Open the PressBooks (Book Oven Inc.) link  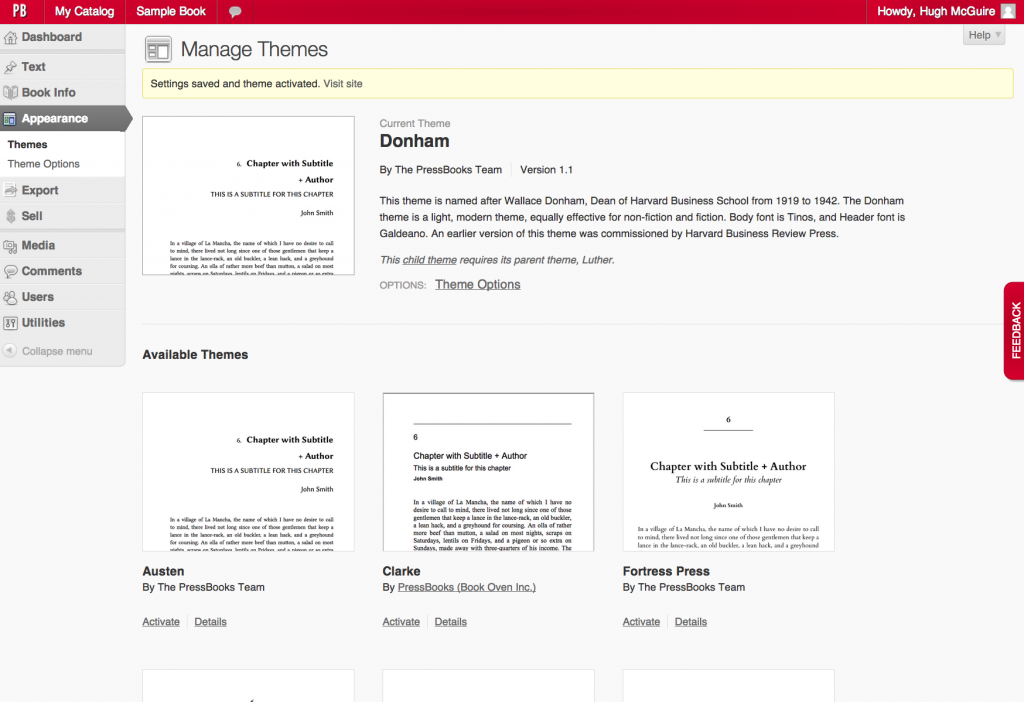pos(467,587)
